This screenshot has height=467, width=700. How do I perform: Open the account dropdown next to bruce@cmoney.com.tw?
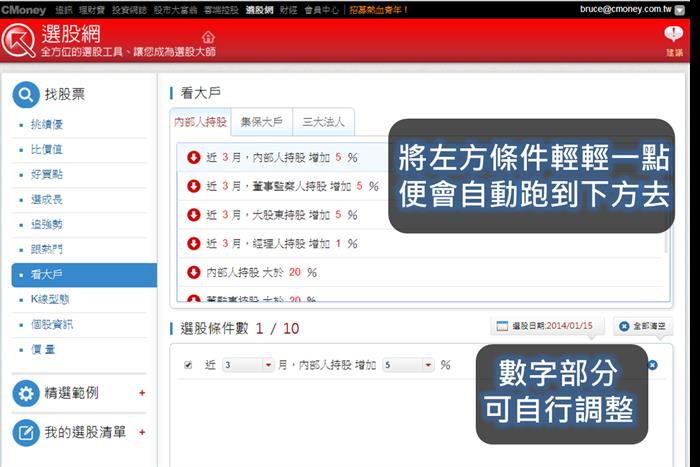click(679, 10)
